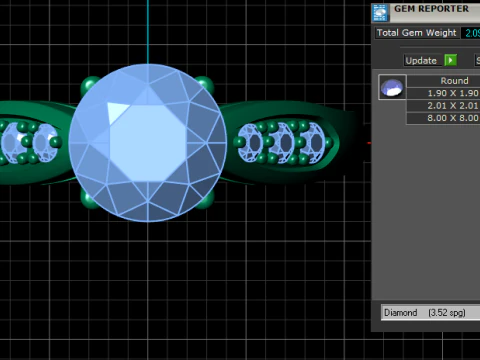Screen dimensions: 480x360
Task: Select the 2.01 X 2.01 gem size row
Action: pos(444,106)
